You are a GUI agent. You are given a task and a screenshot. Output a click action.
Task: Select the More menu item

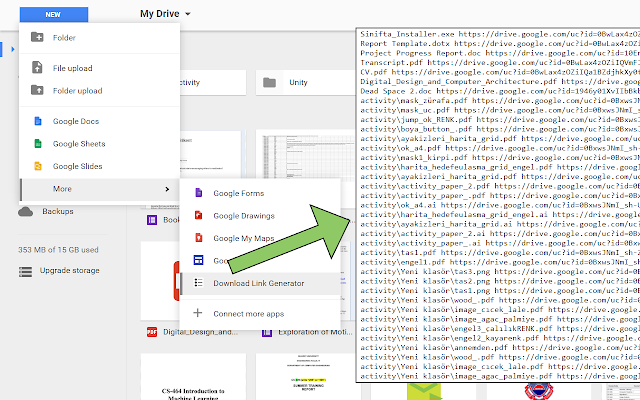point(100,189)
